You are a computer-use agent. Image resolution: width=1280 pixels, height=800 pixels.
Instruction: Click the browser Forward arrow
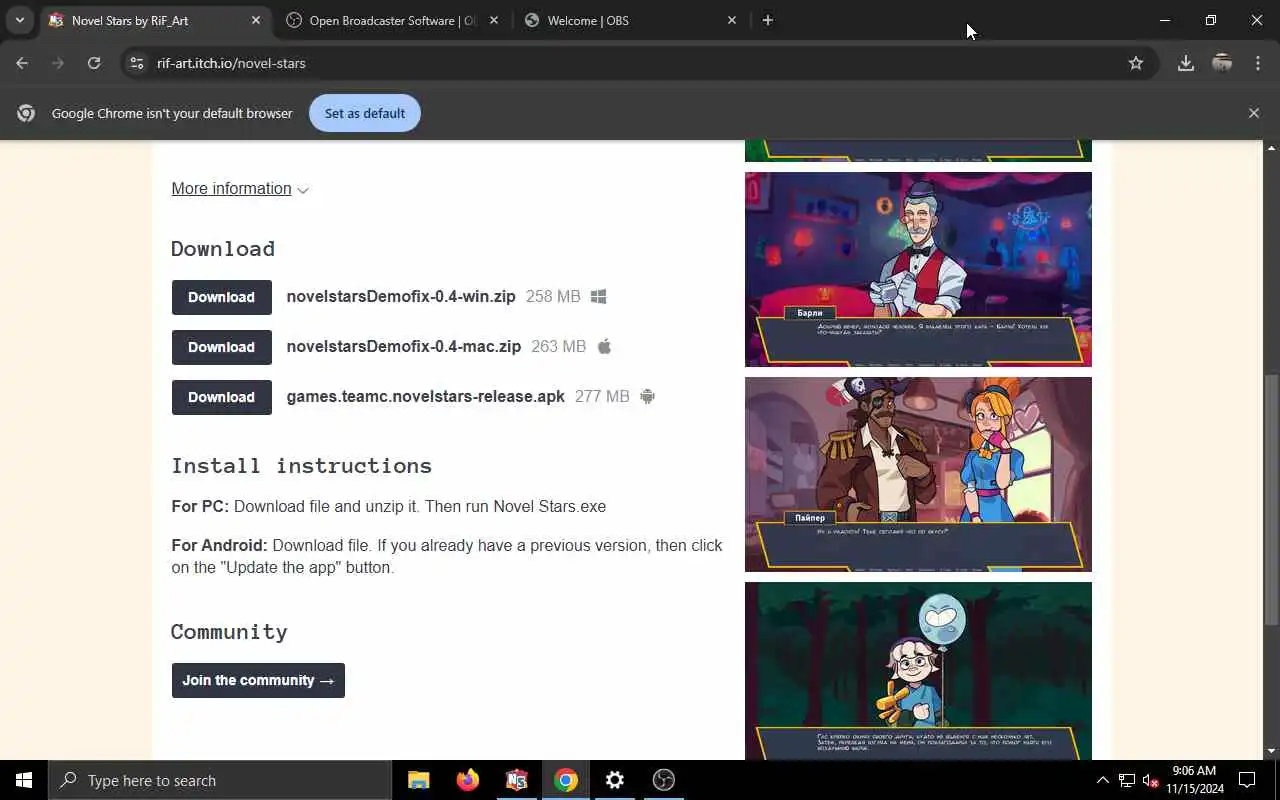58,63
